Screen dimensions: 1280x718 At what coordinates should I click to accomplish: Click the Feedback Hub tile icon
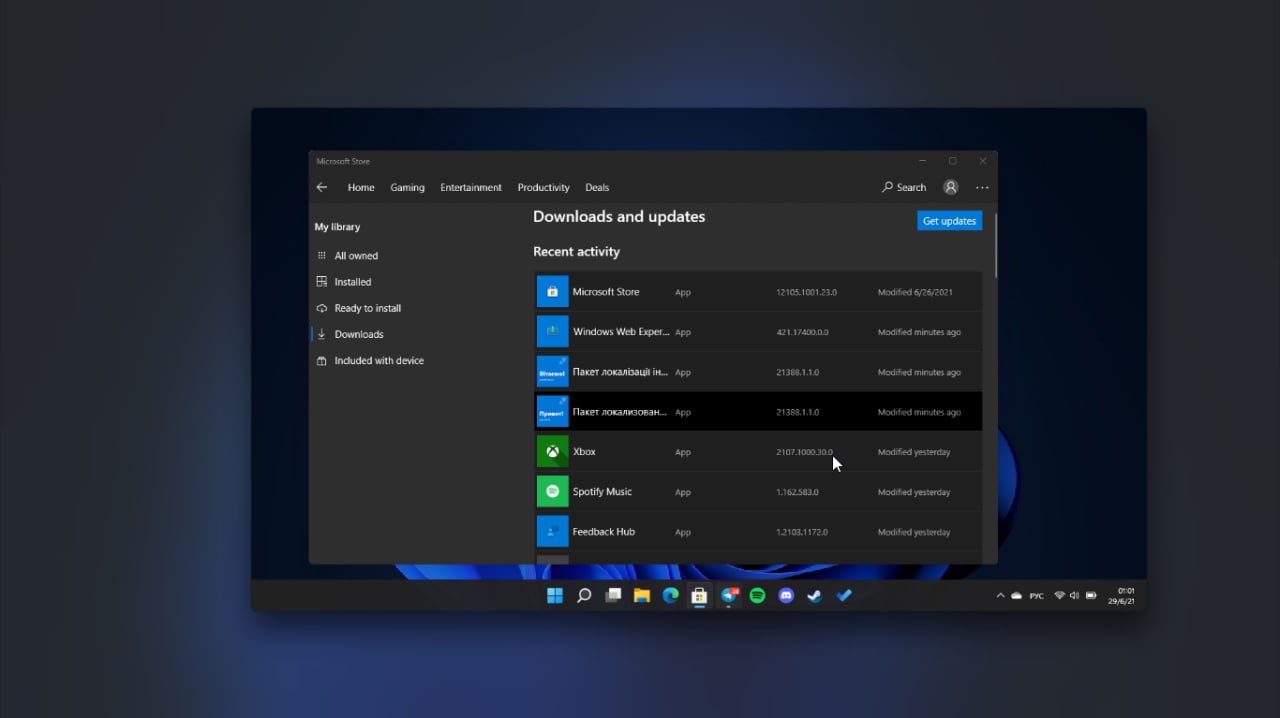[x=552, y=532]
